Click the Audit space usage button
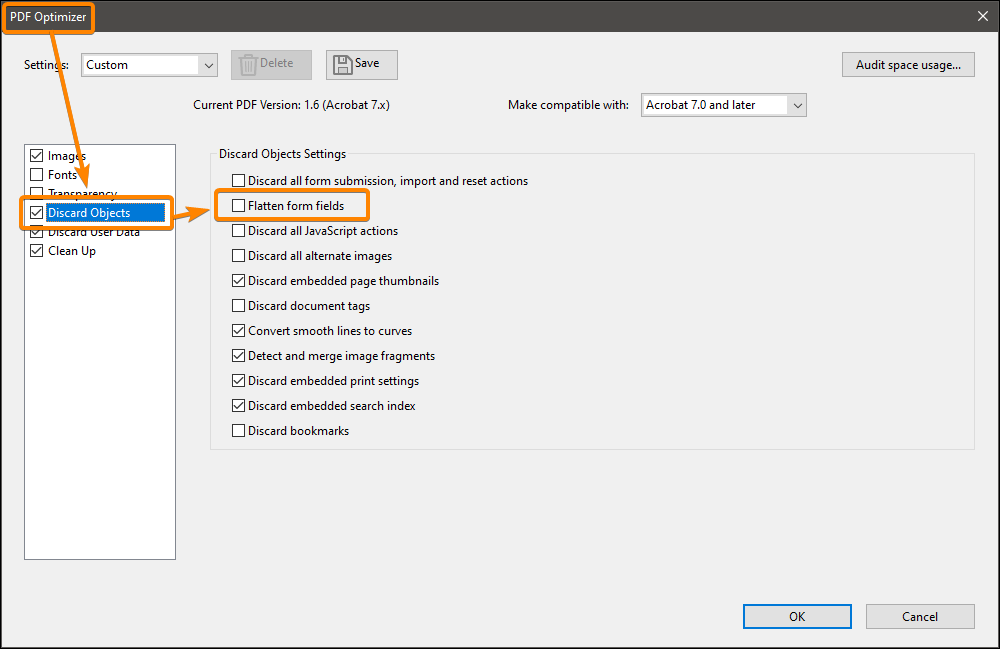Screen dimensions: 1000x649 click(907, 64)
